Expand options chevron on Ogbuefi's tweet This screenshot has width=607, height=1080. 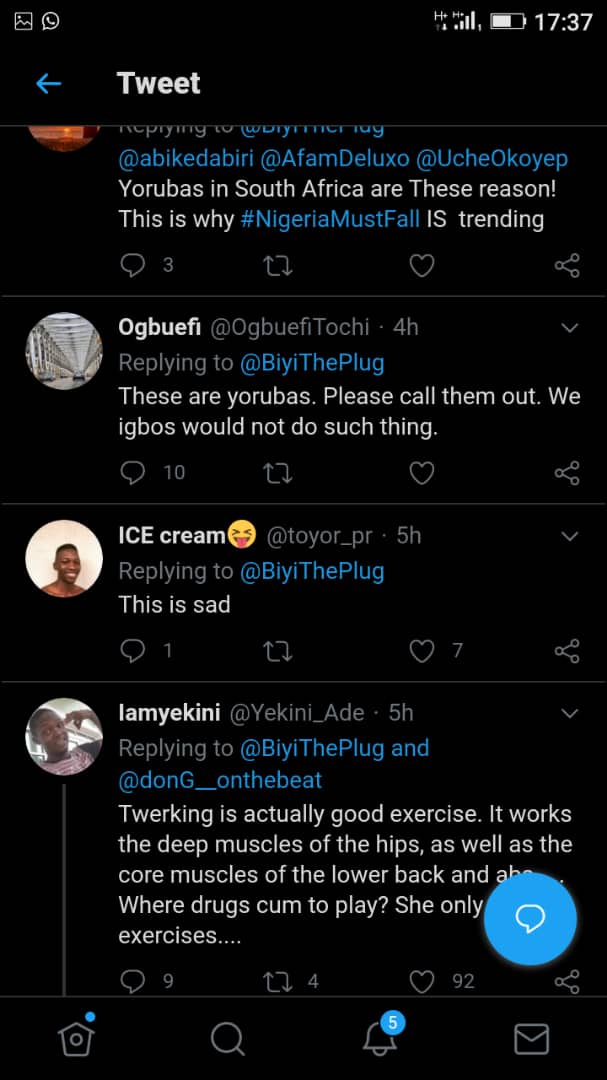point(570,328)
